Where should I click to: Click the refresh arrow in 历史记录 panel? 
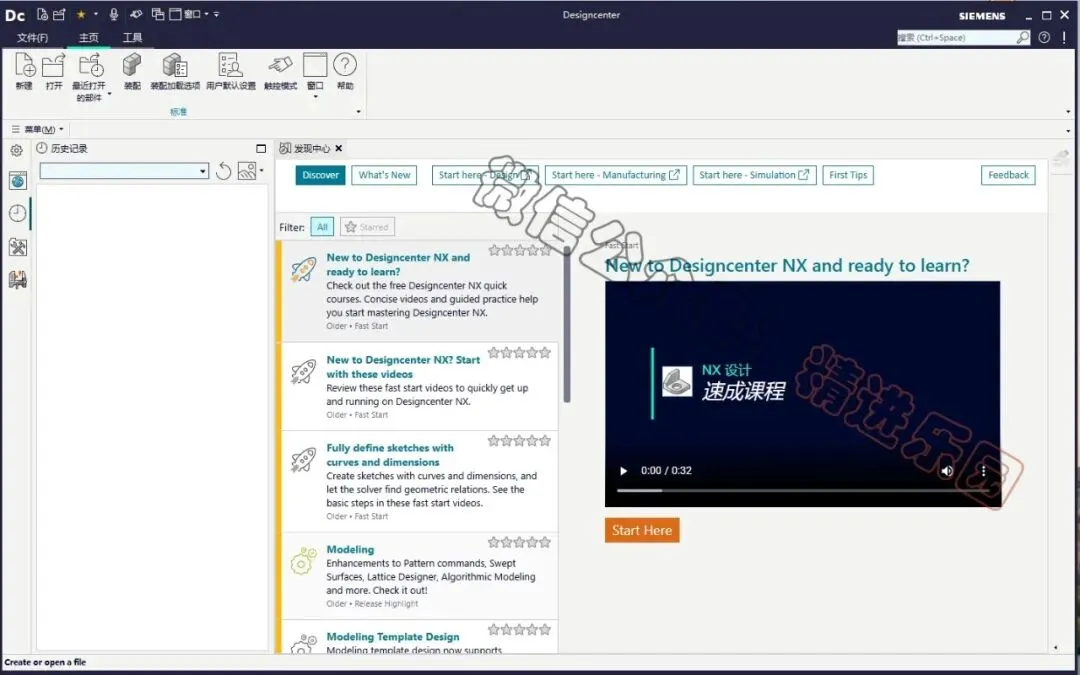coord(223,171)
